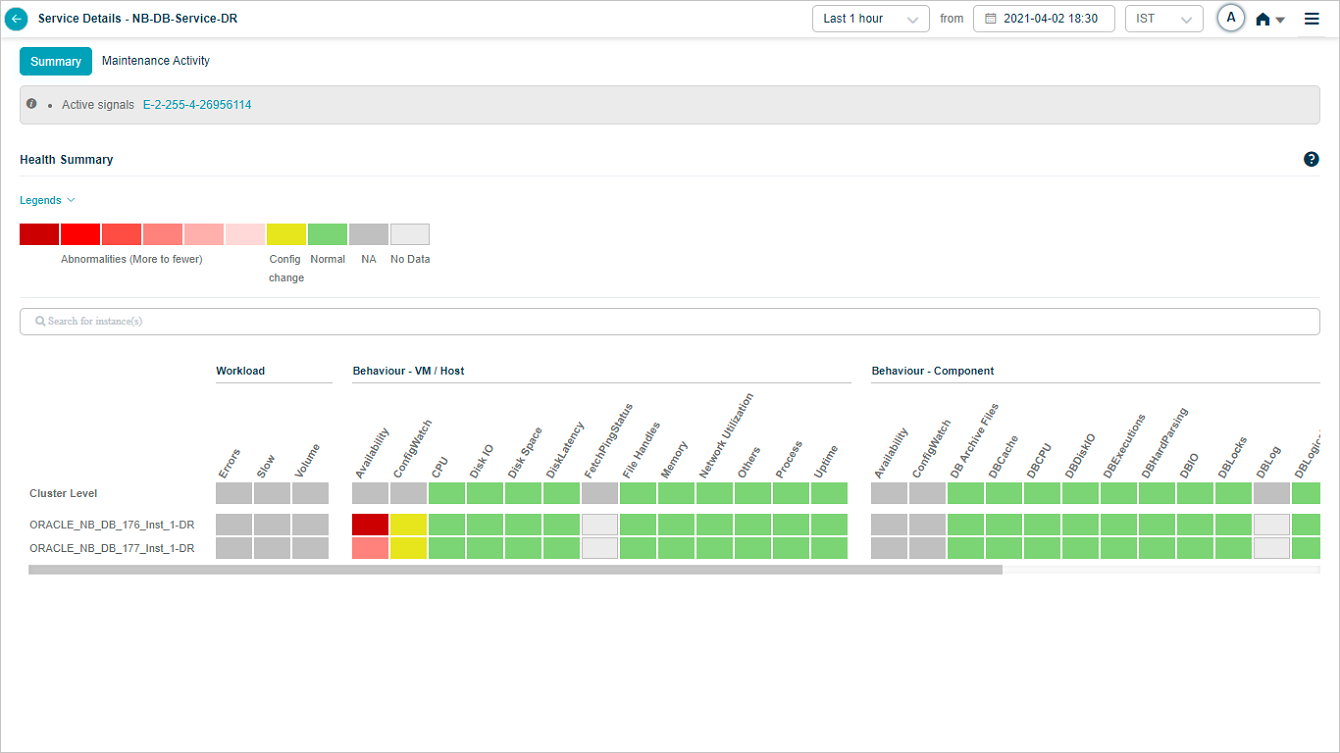Click the horizontal scrollbar below the heatmap
Screen dimensions: 1340x753
515,570
